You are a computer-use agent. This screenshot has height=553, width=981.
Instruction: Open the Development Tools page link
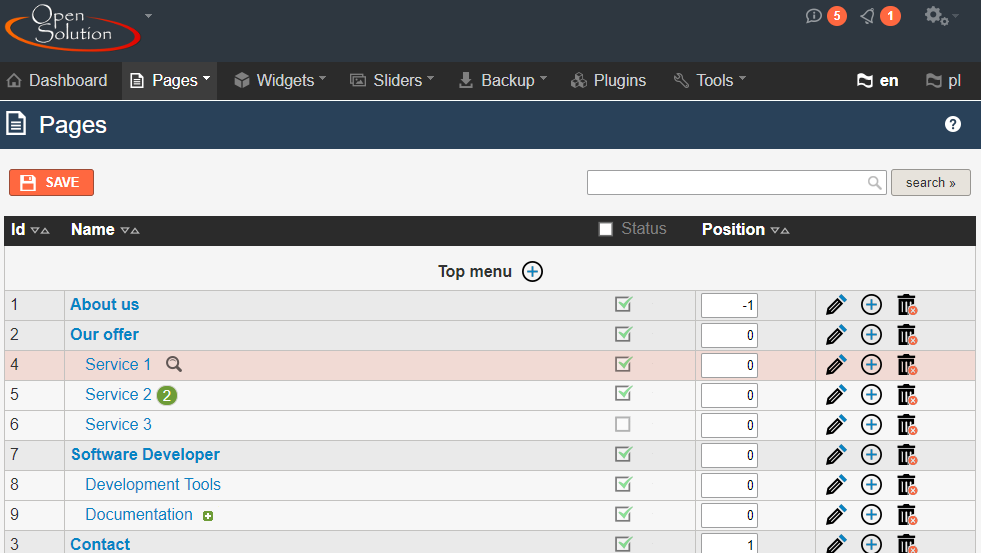pyautogui.click(x=153, y=485)
